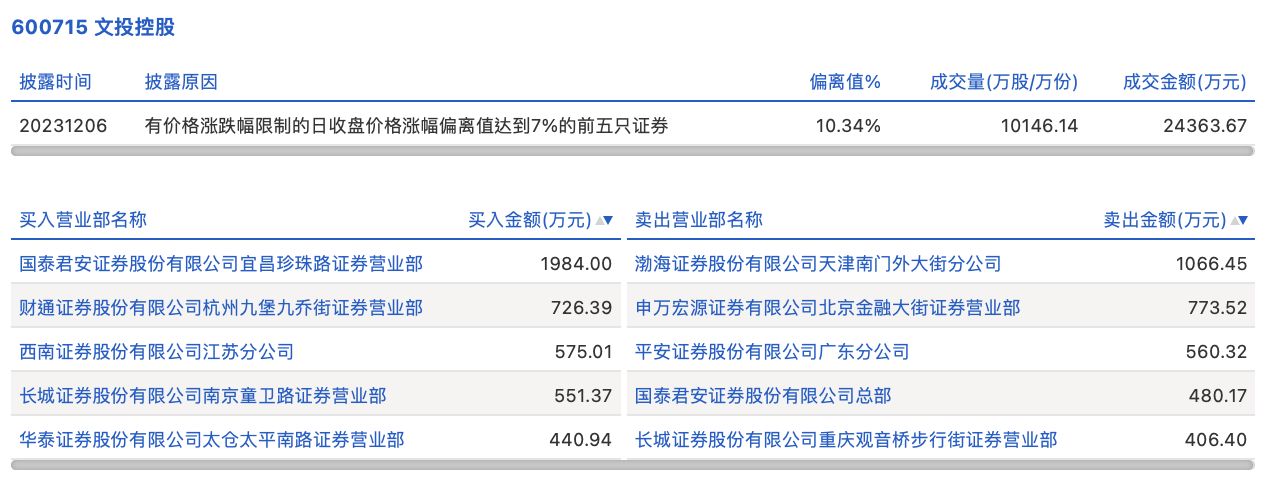Sort by buy amount arrows icon
Screen dimensions: 1266x486
(x=605, y=221)
